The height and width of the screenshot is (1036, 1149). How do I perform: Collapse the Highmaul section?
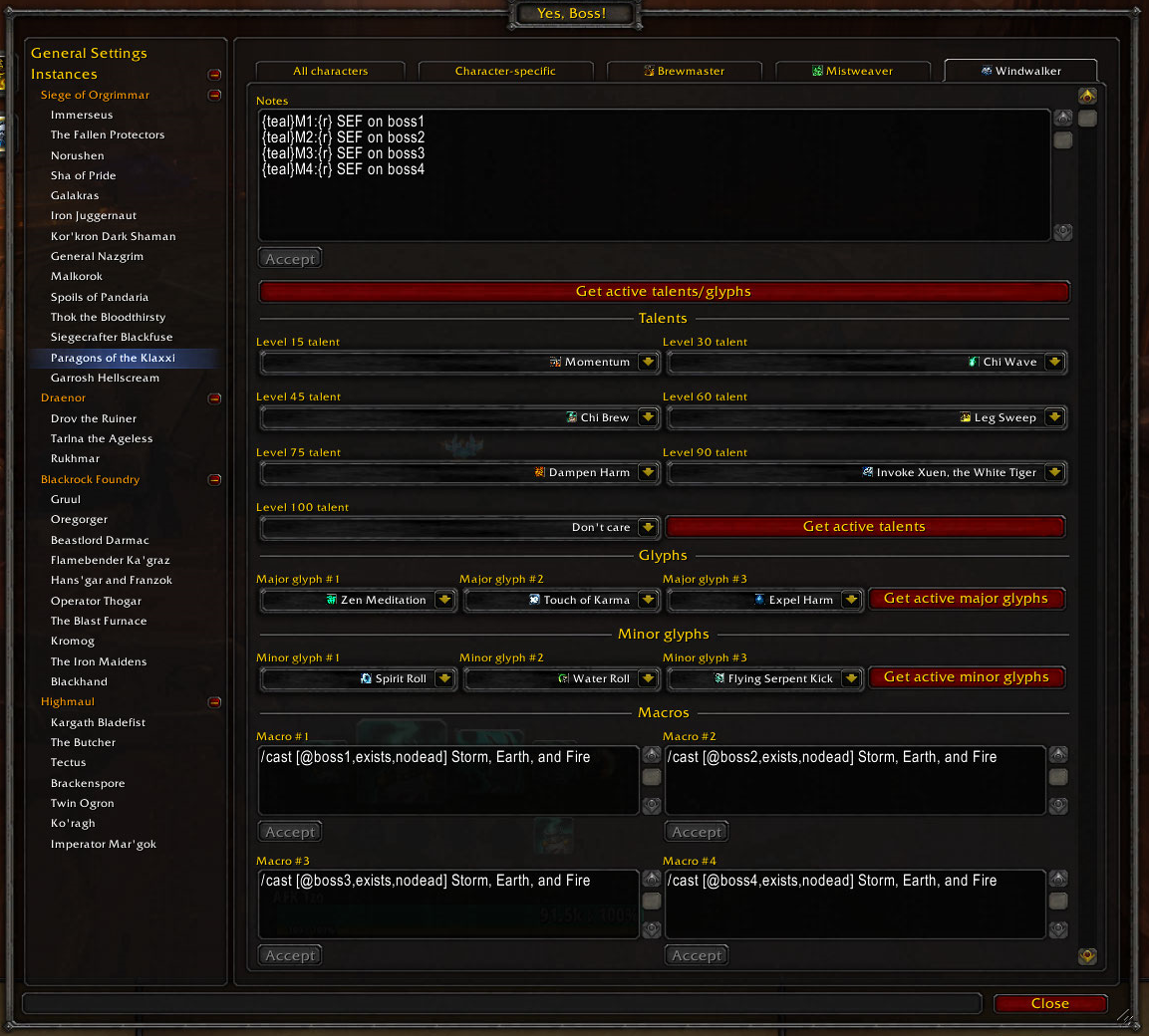pyautogui.click(x=214, y=702)
